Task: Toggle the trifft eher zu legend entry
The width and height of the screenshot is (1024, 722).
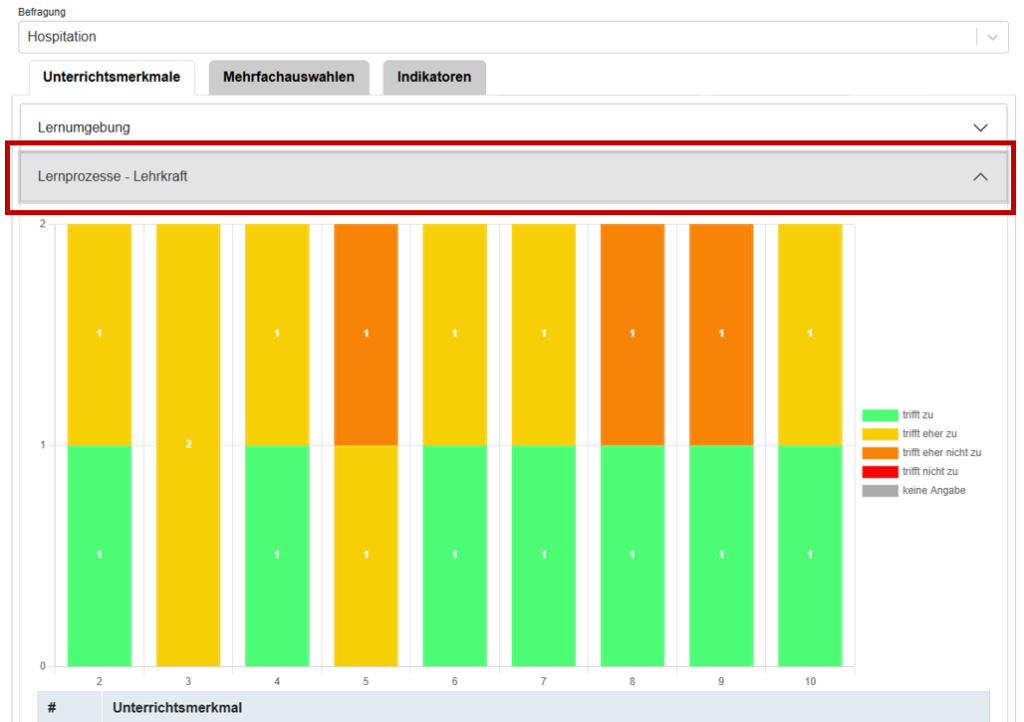Action: click(928, 434)
